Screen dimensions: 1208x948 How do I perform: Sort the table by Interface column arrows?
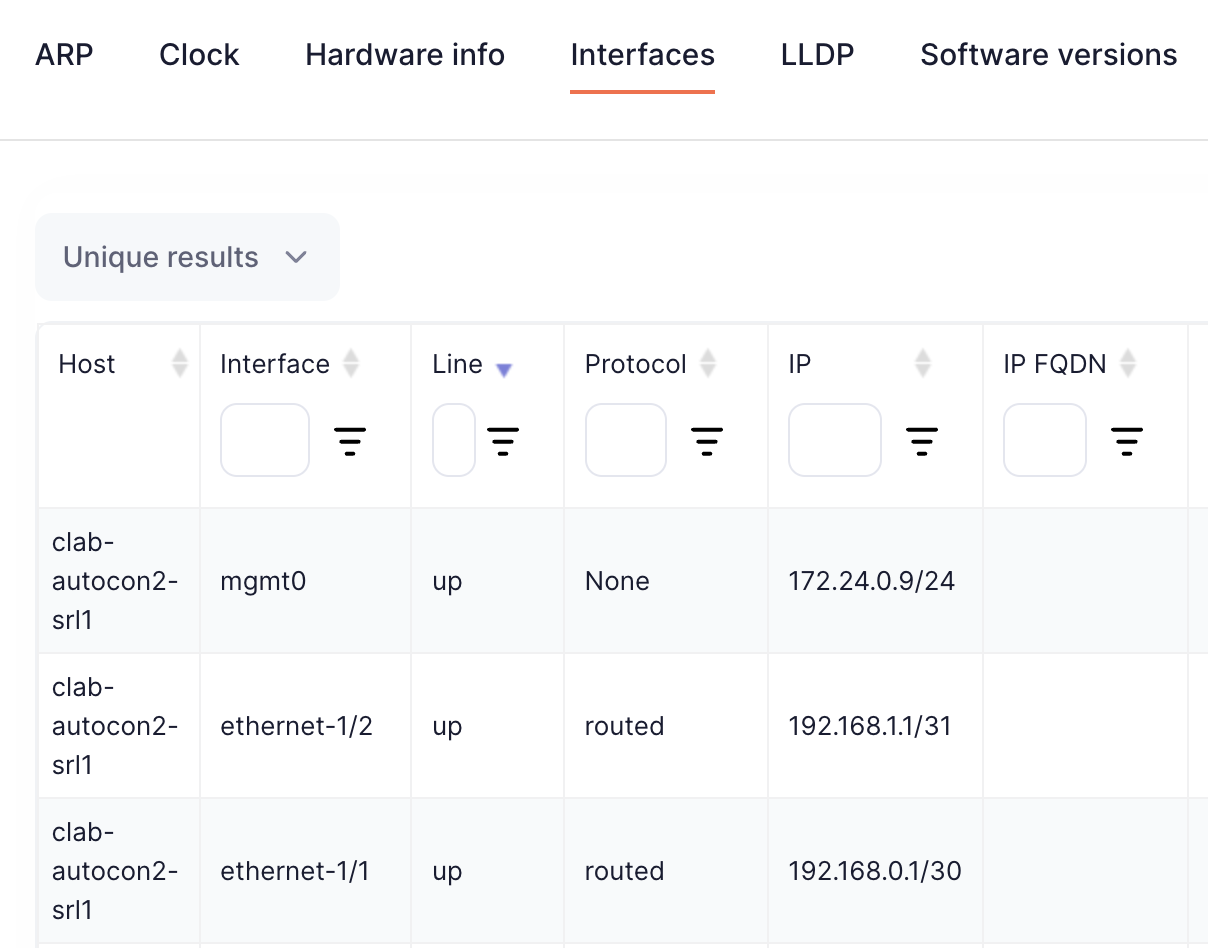(x=351, y=364)
